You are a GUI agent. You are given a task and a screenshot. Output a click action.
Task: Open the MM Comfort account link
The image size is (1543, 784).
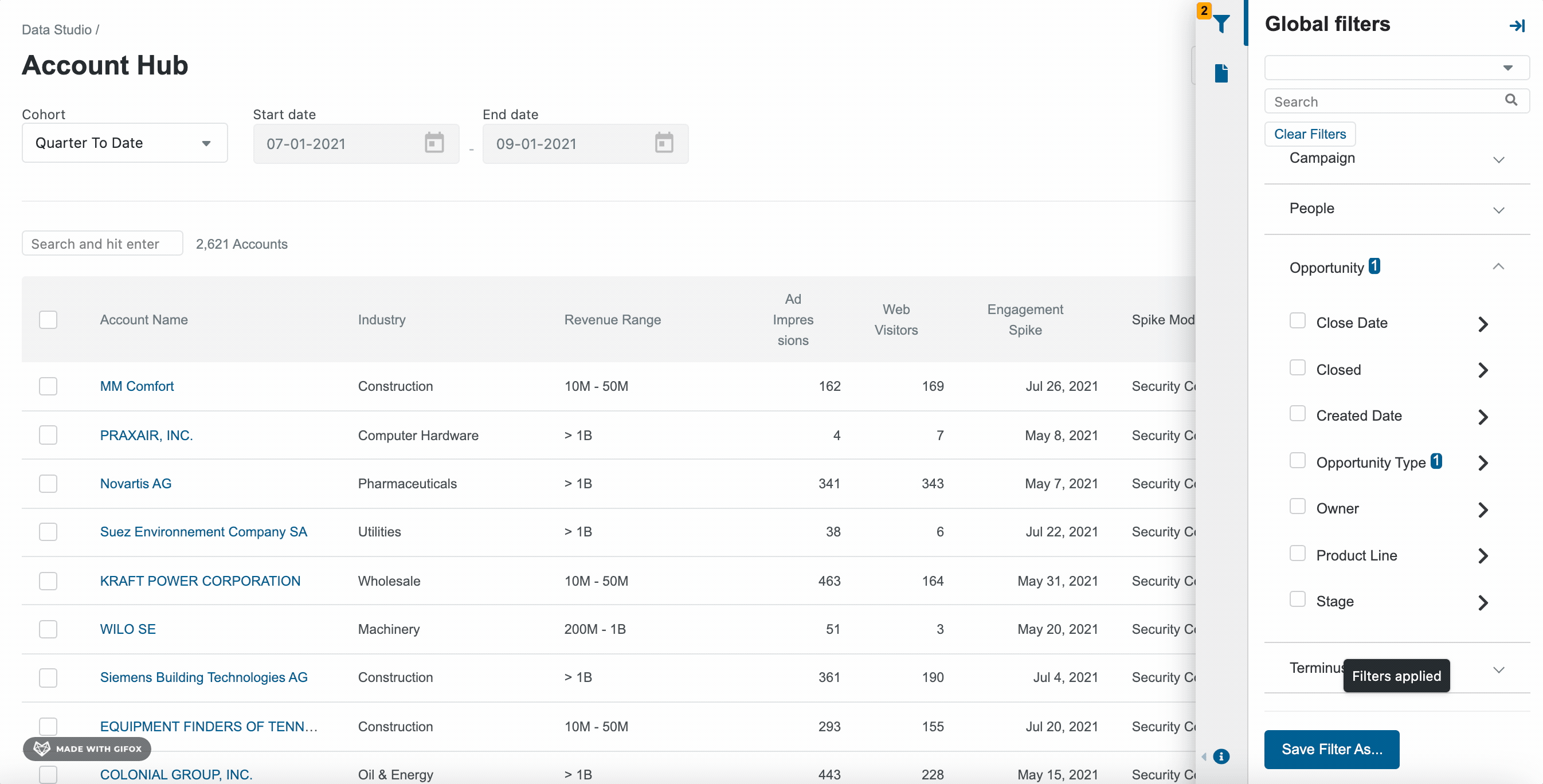pos(136,386)
